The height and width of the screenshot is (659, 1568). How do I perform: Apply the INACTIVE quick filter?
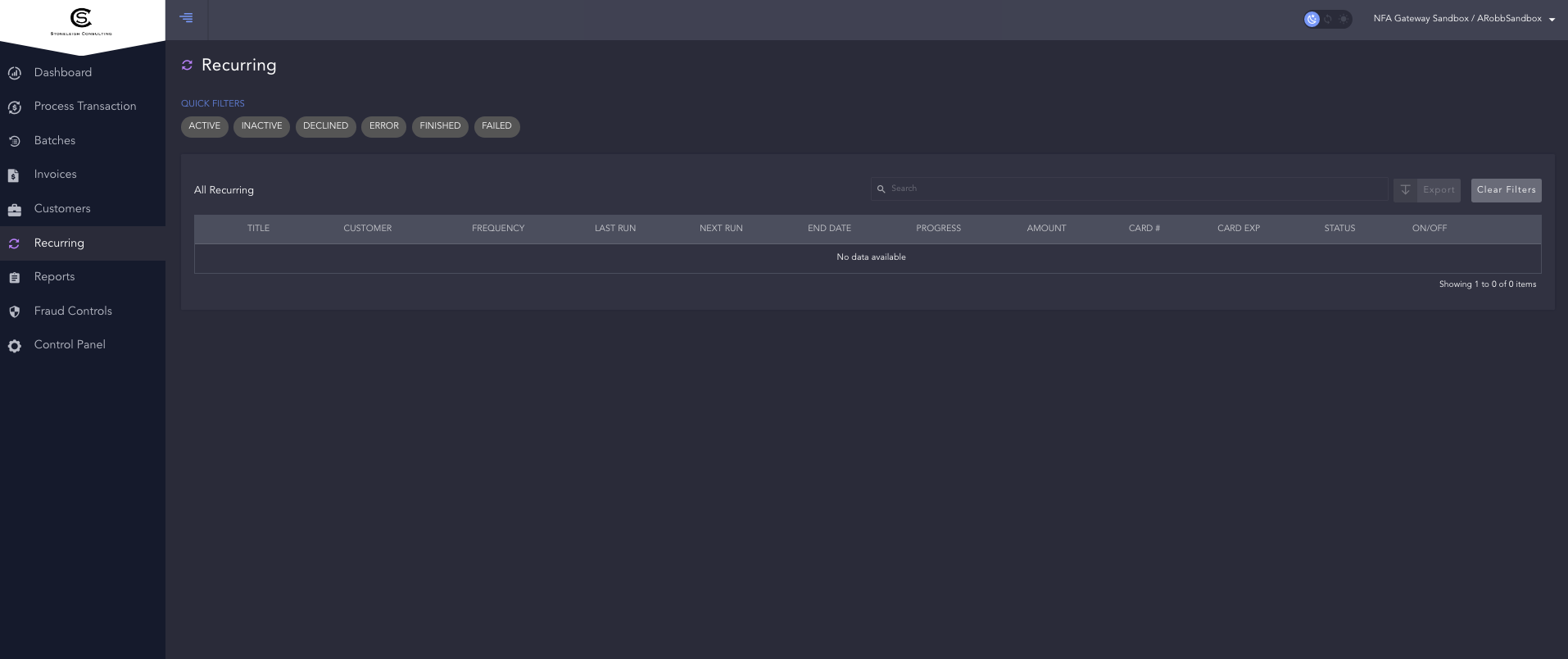click(261, 126)
